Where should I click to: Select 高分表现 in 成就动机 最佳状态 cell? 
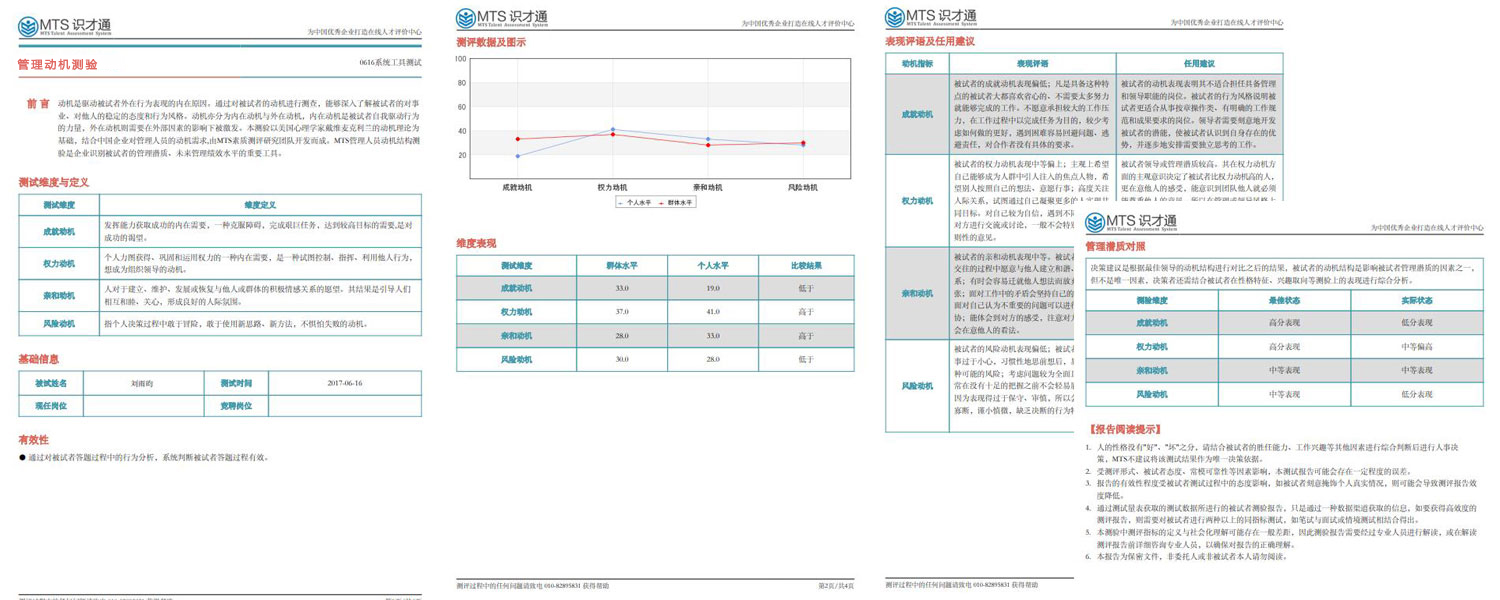pyautogui.click(x=1284, y=323)
